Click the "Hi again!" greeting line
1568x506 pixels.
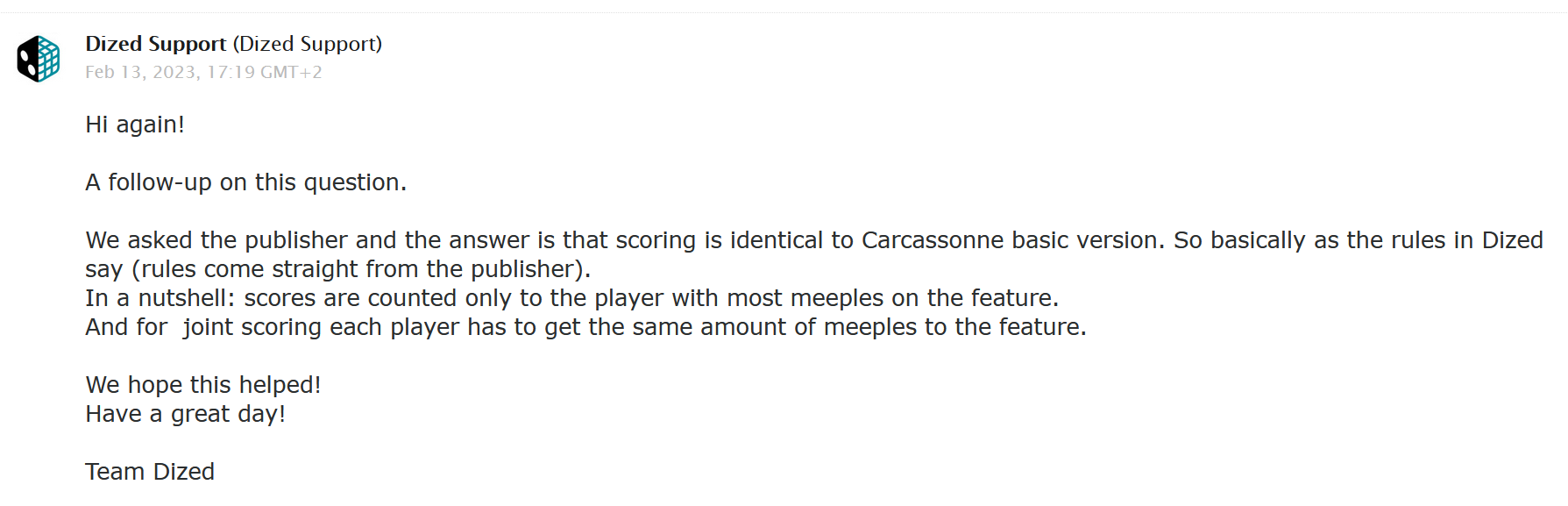click(x=135, y=125)
